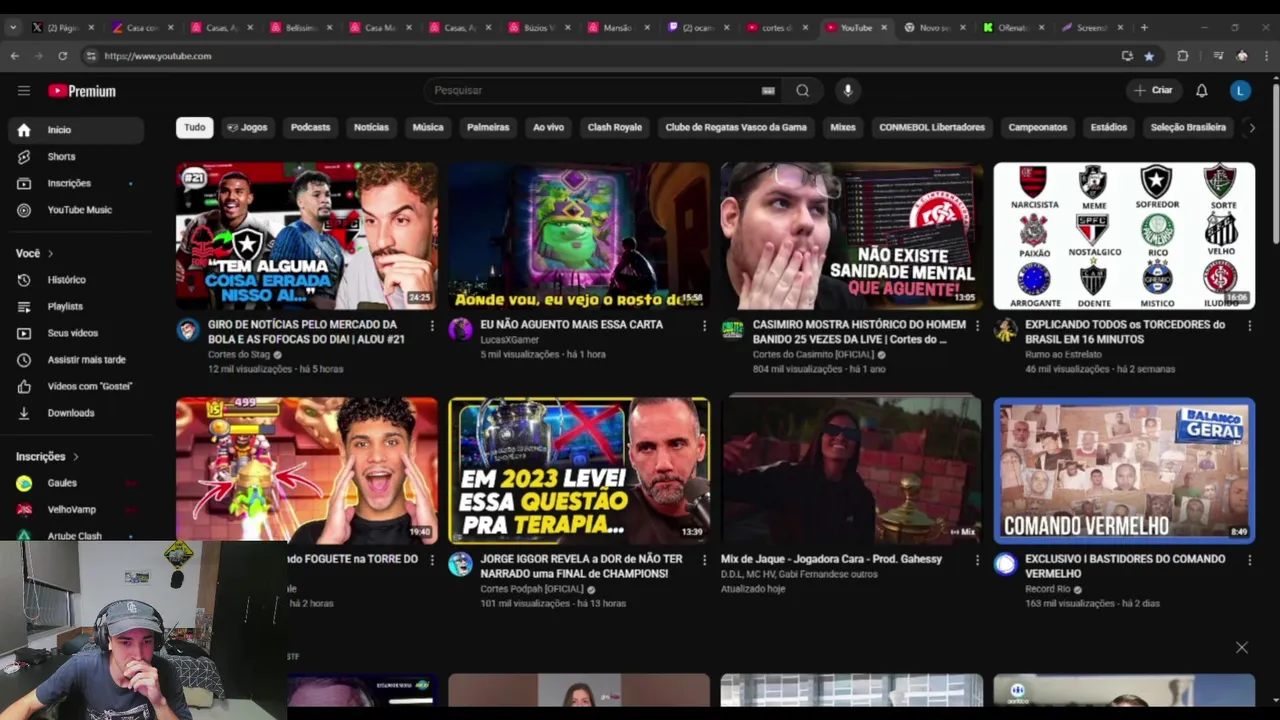
Task: Open the on-screen keyboard icon in search
Action: point(768,91)
